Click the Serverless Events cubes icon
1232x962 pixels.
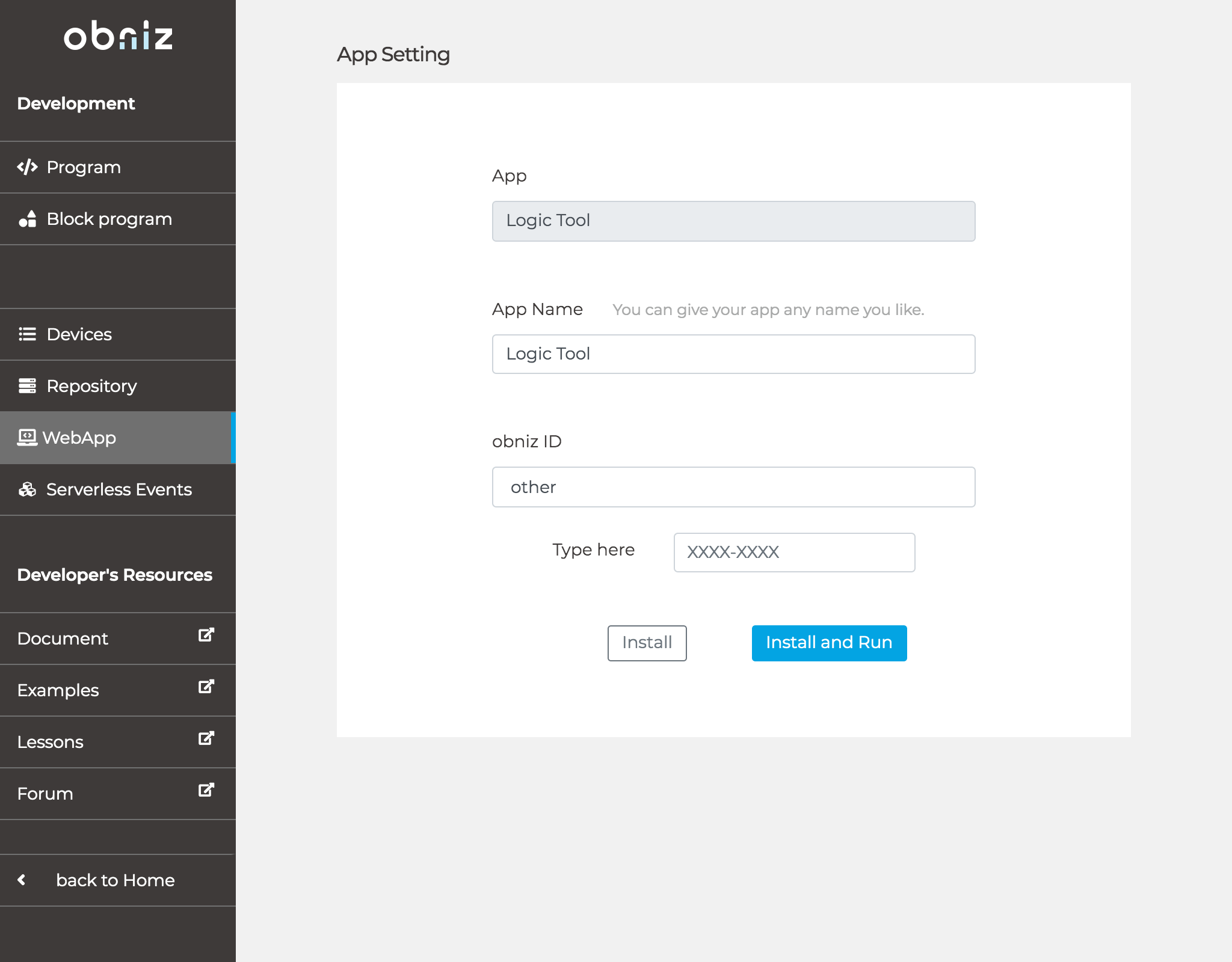[x=28, y=489]
